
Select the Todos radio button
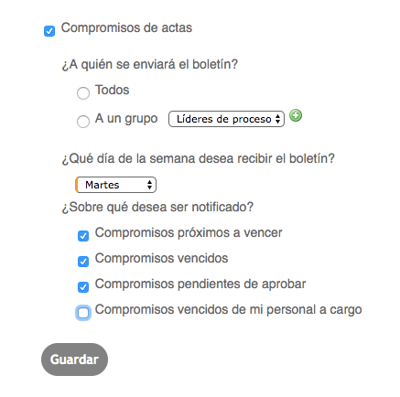[83, 93]
